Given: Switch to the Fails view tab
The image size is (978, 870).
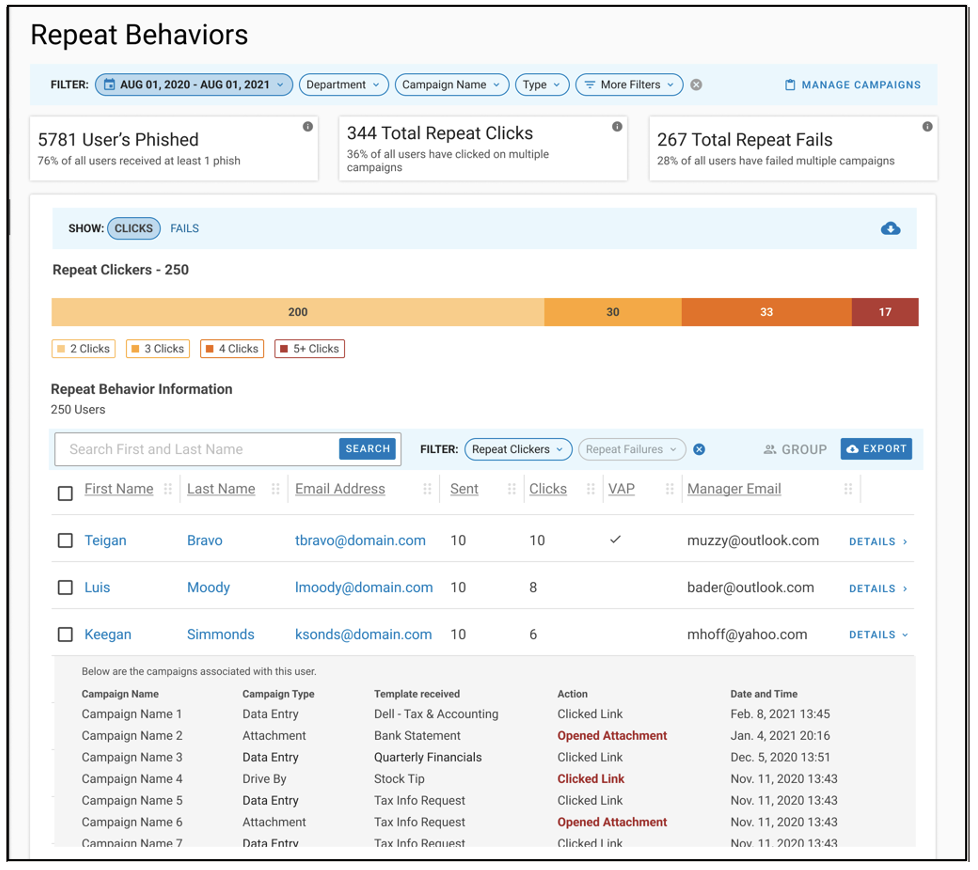Looking at the screenshot, I should (x=185, y=228).
